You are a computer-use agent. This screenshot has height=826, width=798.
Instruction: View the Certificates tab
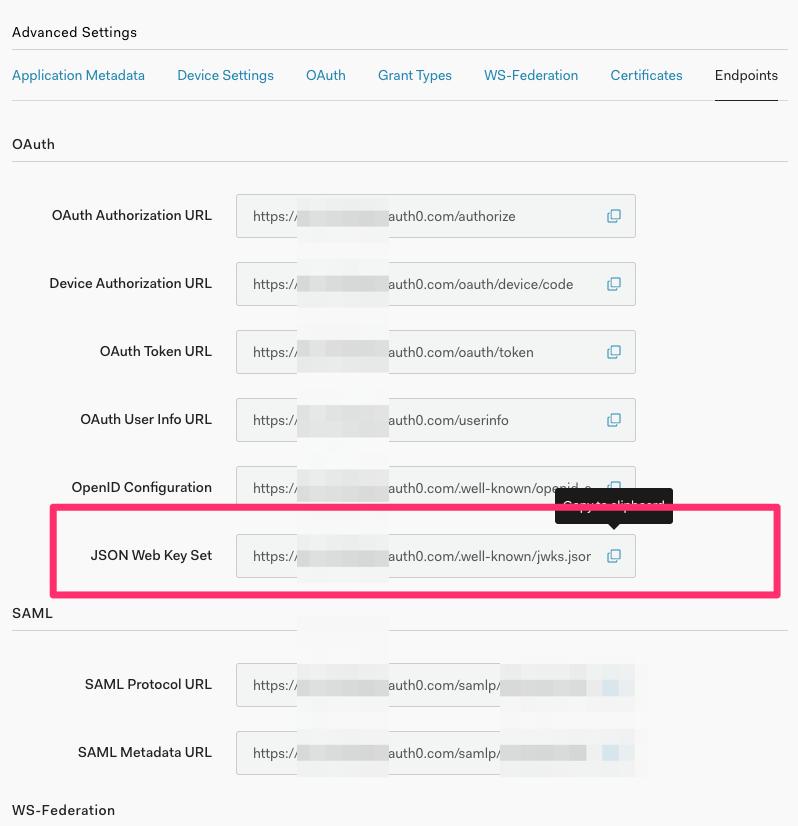(x=646, y=75)
